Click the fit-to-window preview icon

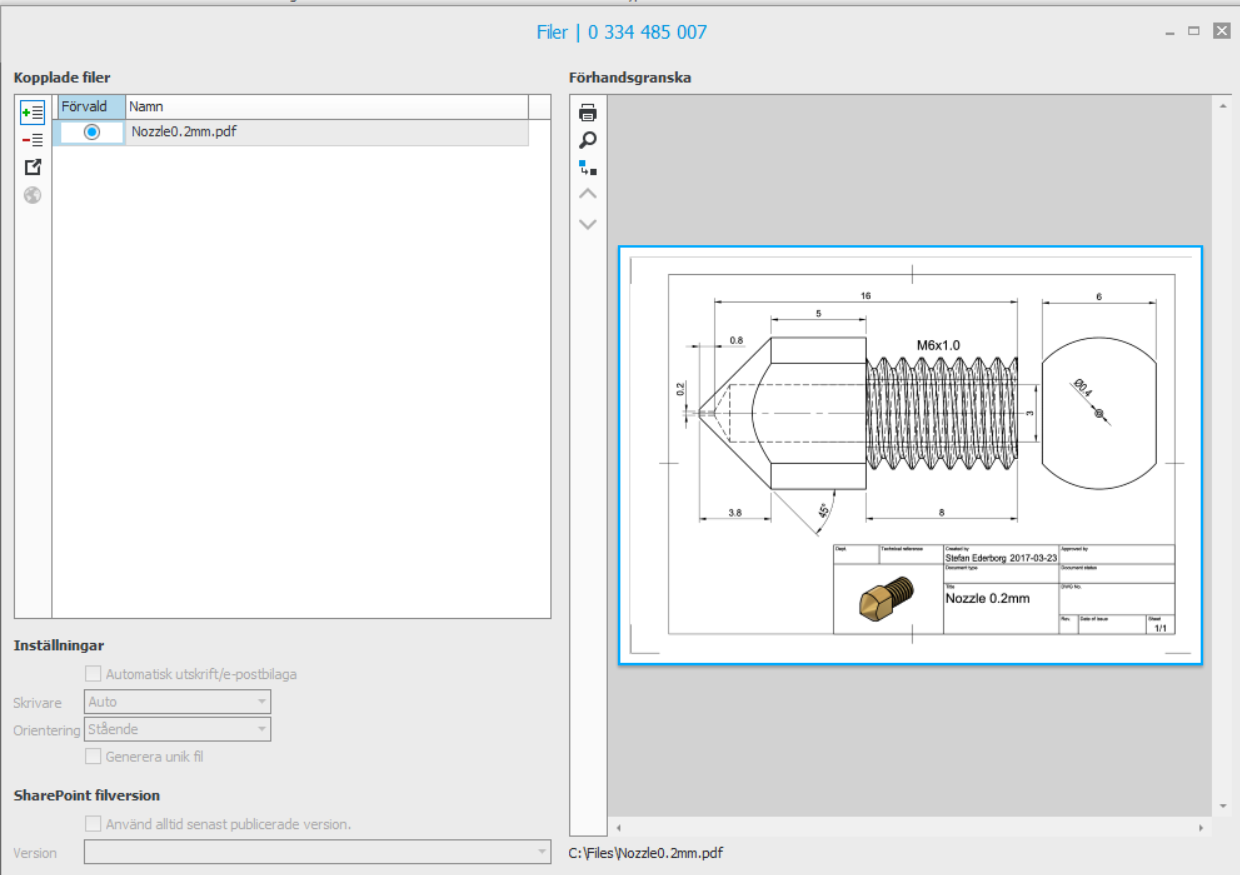[588, 167]
